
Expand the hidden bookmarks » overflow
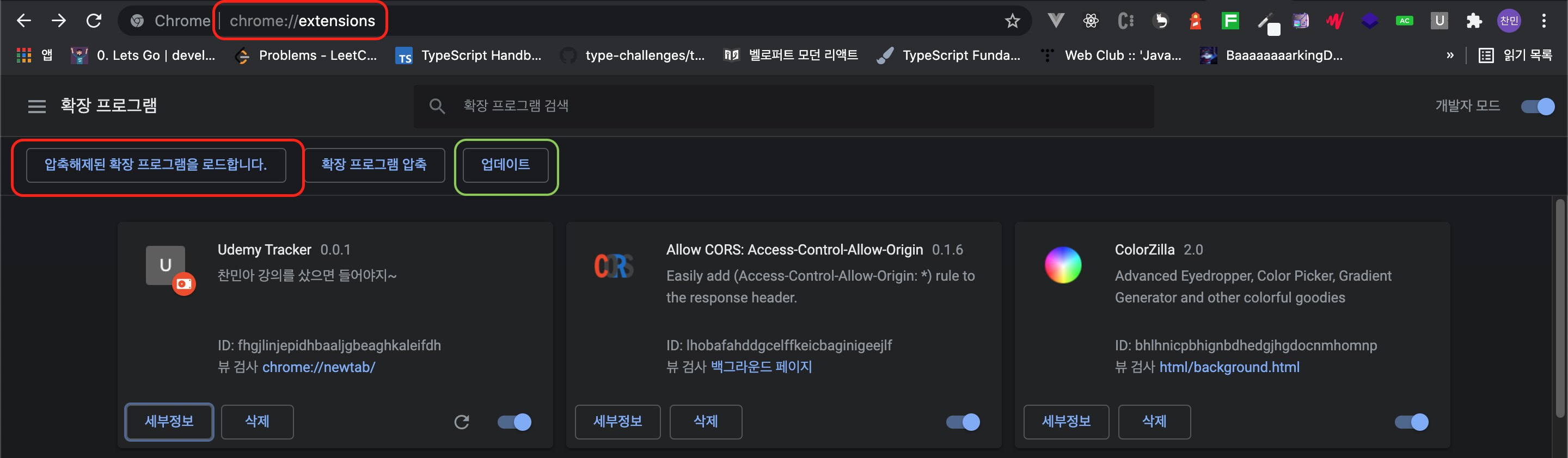pos(1450,55)
